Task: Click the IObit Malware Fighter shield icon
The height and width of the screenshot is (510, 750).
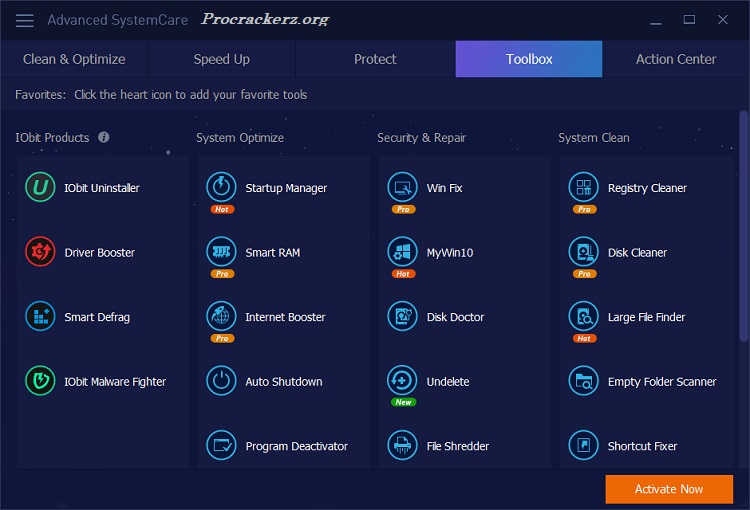Action: click(40, 381)
